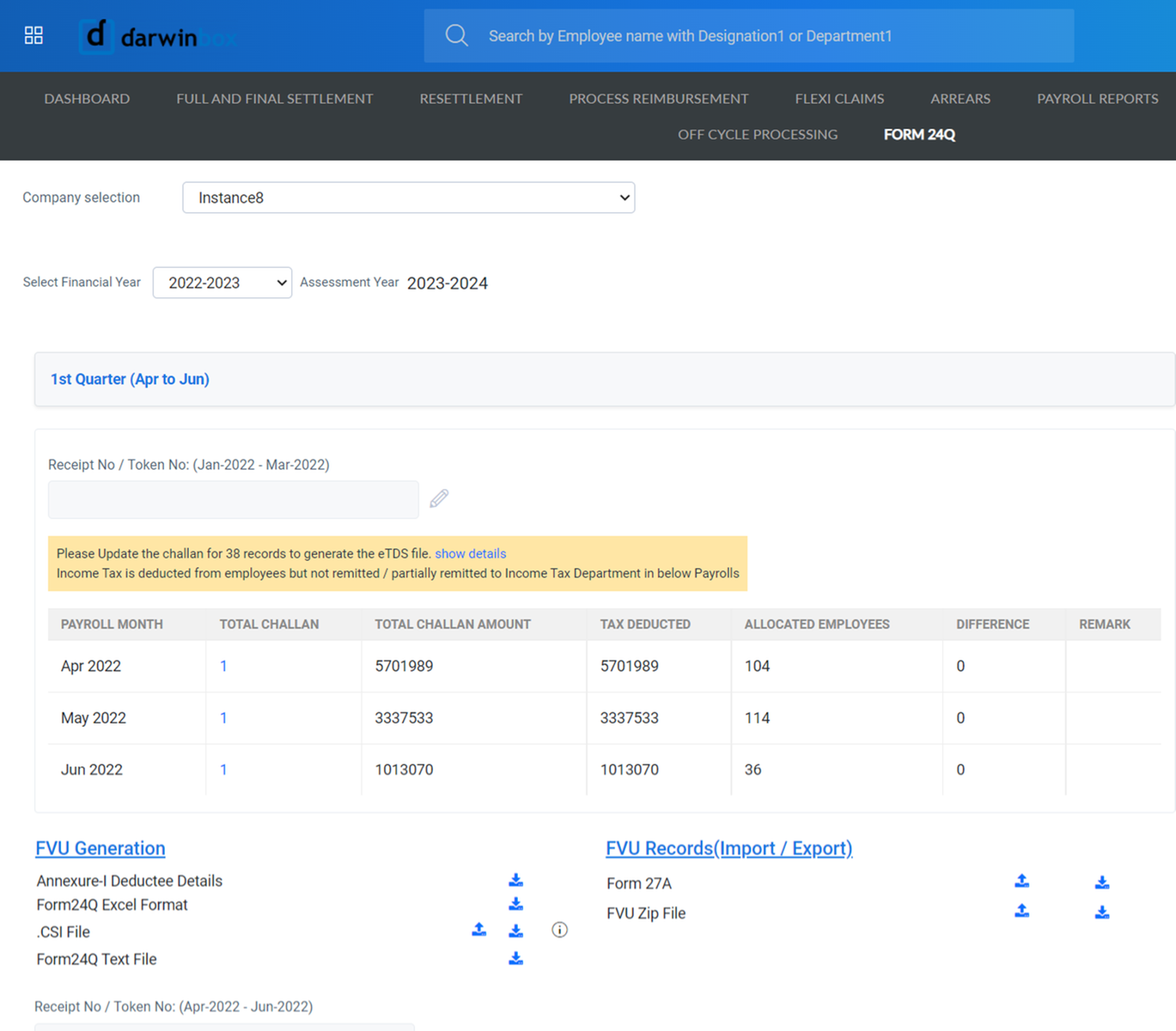Viewport: 1176px width, 1031px height.
Task: Download Annexure-I Deductee Details
Action: pyautogui.click(x=515, y=880)
